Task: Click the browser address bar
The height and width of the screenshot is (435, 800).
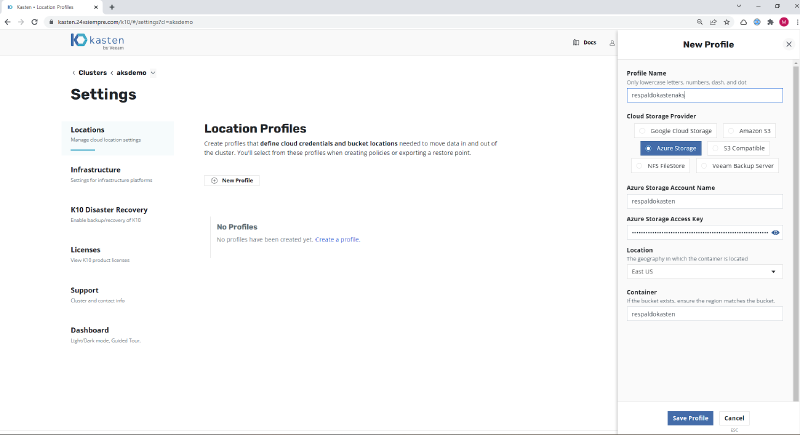Action: click(x=367, y=22)
